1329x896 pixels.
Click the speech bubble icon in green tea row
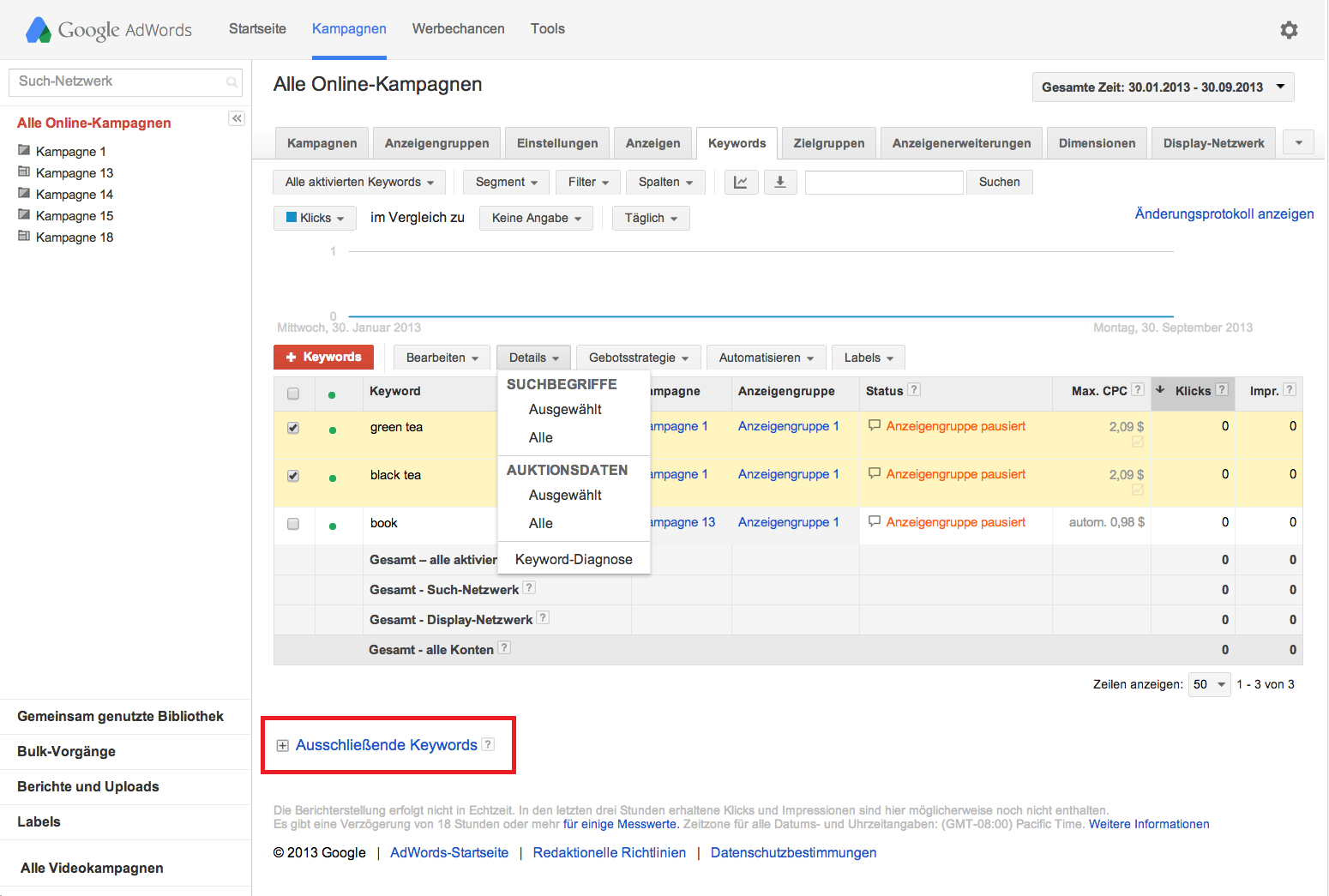(875, 425)
